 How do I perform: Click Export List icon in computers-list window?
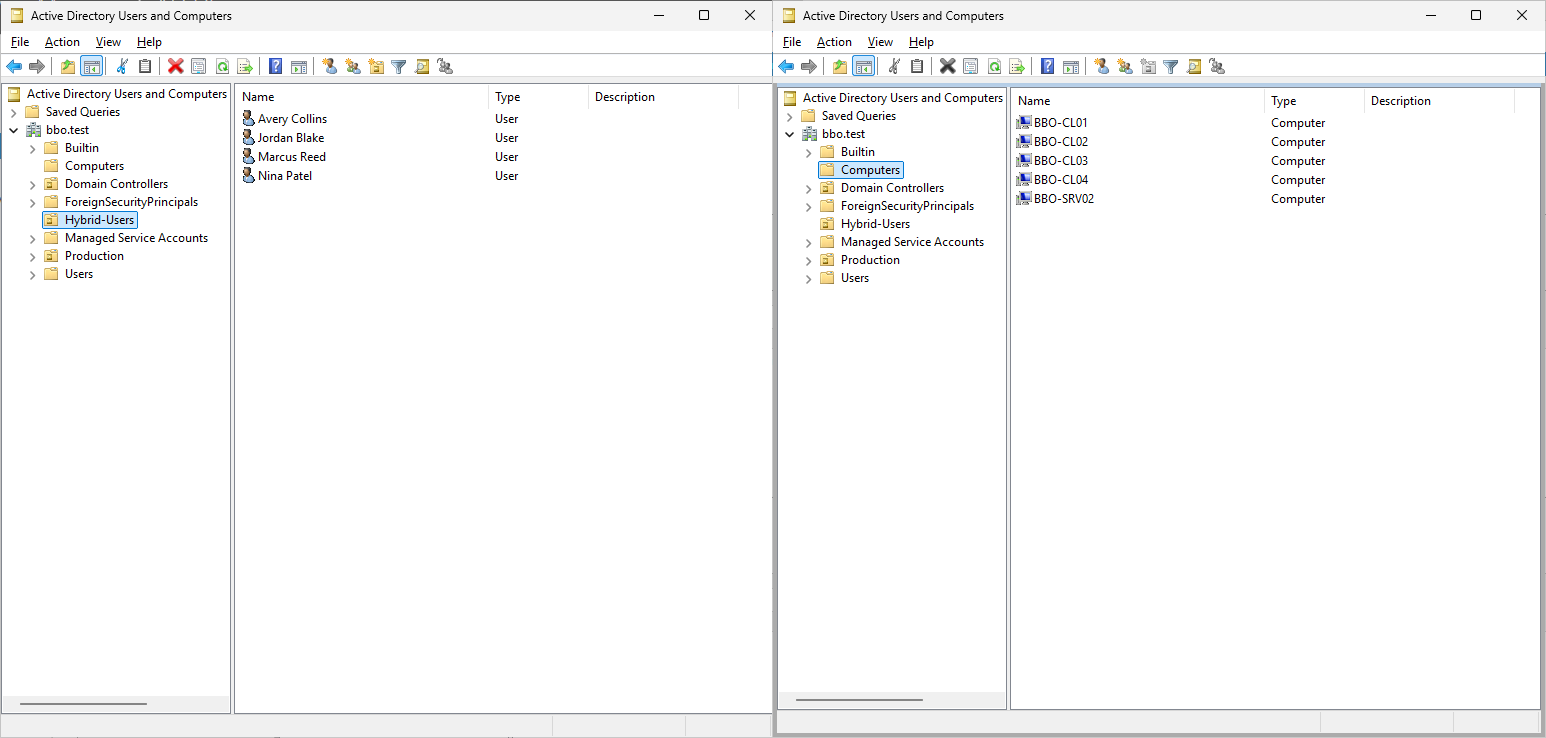tap(1016, 66)
